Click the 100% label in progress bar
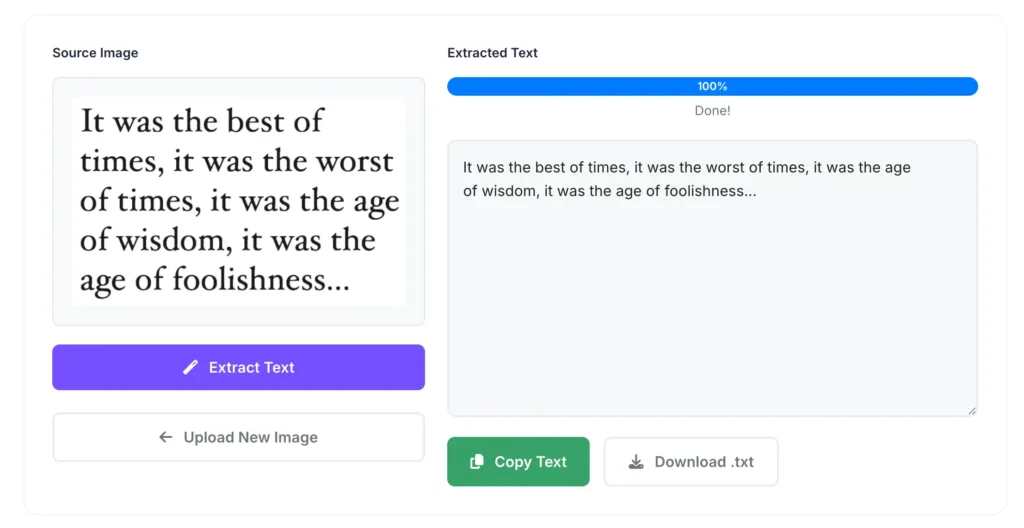The height and width of the screenshot is (528, 1024). (712, 87)
